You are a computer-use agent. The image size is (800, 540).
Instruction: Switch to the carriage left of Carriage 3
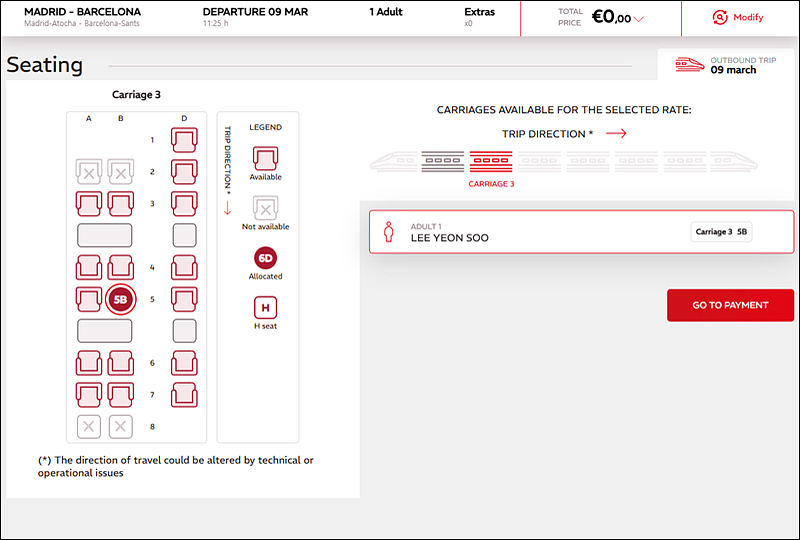442,161
